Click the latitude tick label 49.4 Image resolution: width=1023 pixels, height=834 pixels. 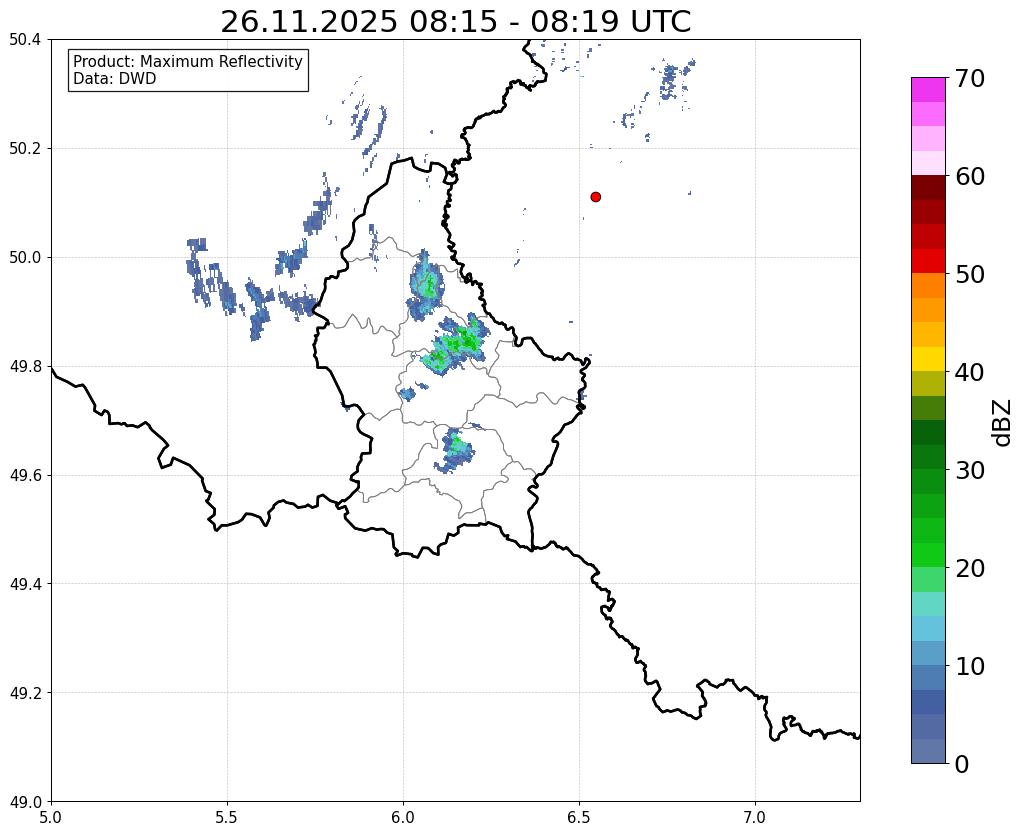point(25,584)
